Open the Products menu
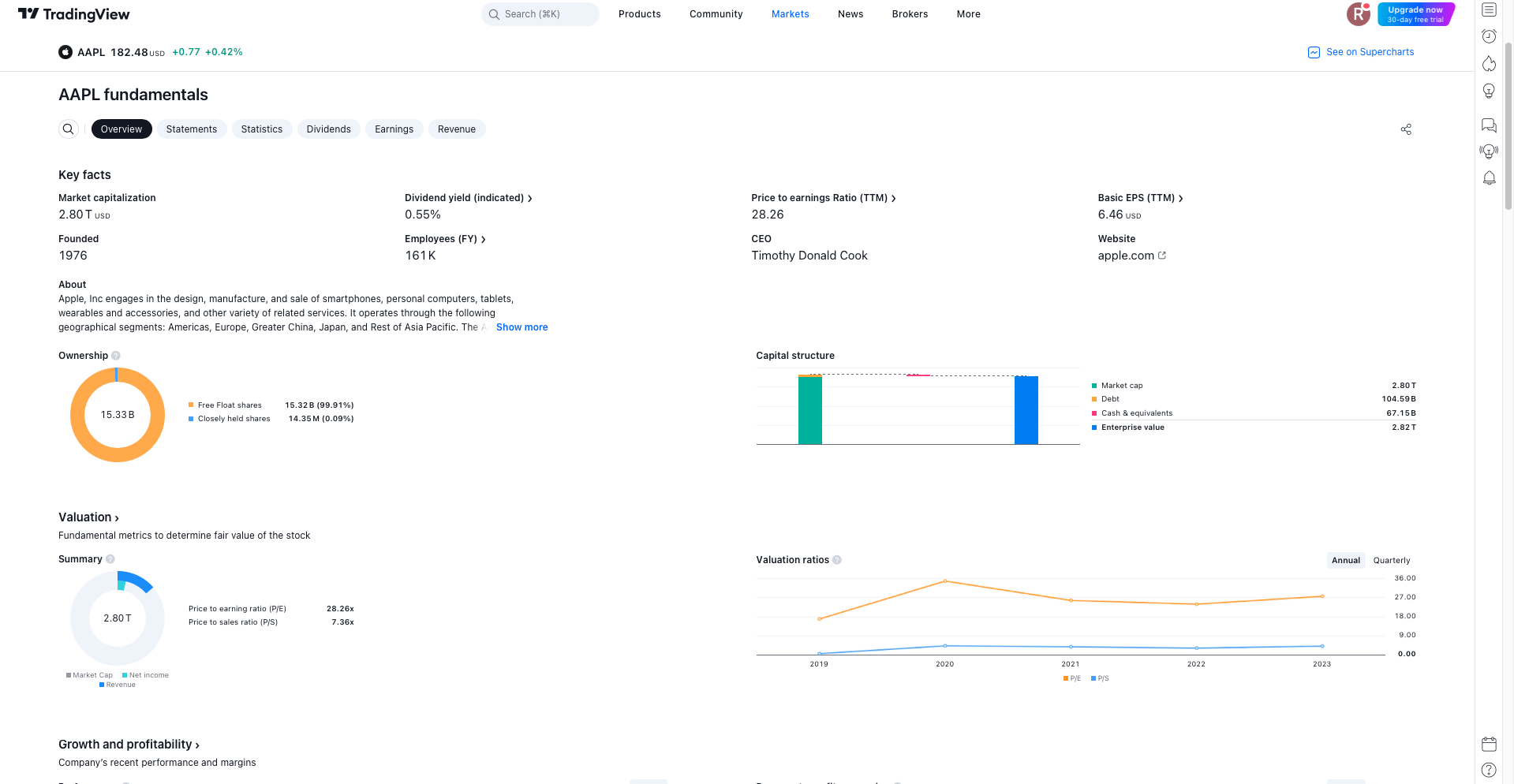This screenshot has height=784, width=1514. coord(640,14)
